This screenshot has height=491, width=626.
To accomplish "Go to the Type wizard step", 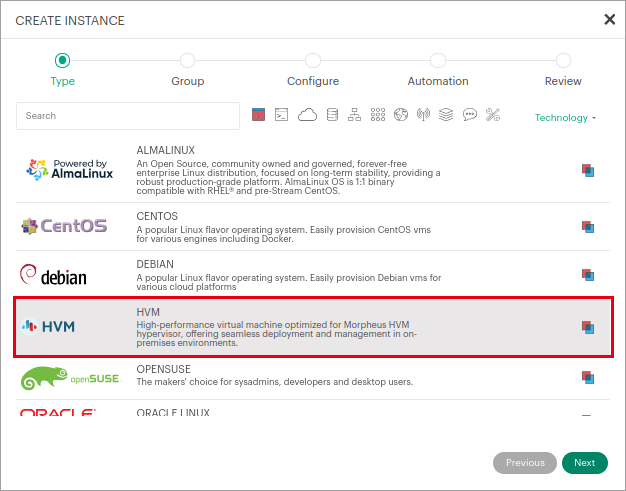I will [x=63, y=81].
